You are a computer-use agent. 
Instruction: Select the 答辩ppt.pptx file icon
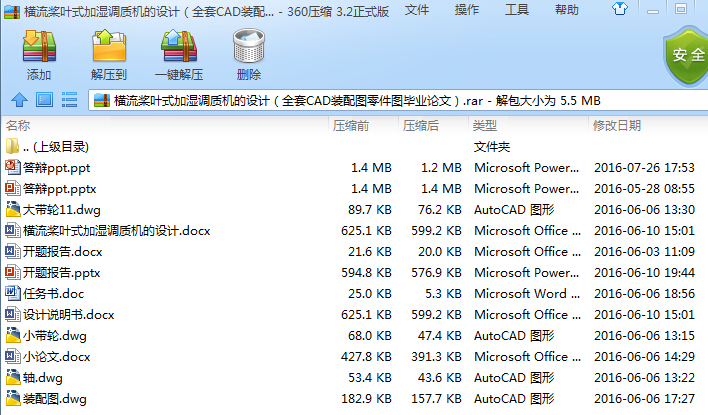[13, 188]
